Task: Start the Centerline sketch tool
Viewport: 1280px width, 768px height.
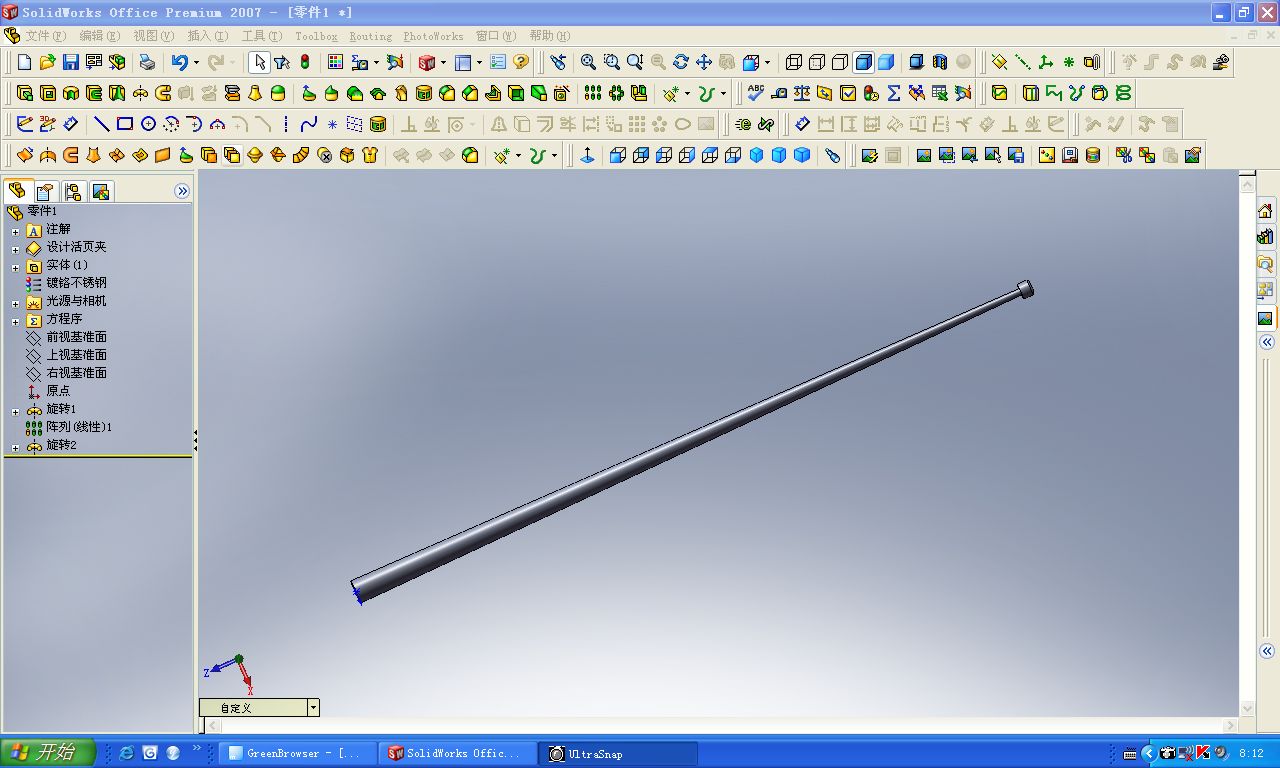Action: coord(286,124)
